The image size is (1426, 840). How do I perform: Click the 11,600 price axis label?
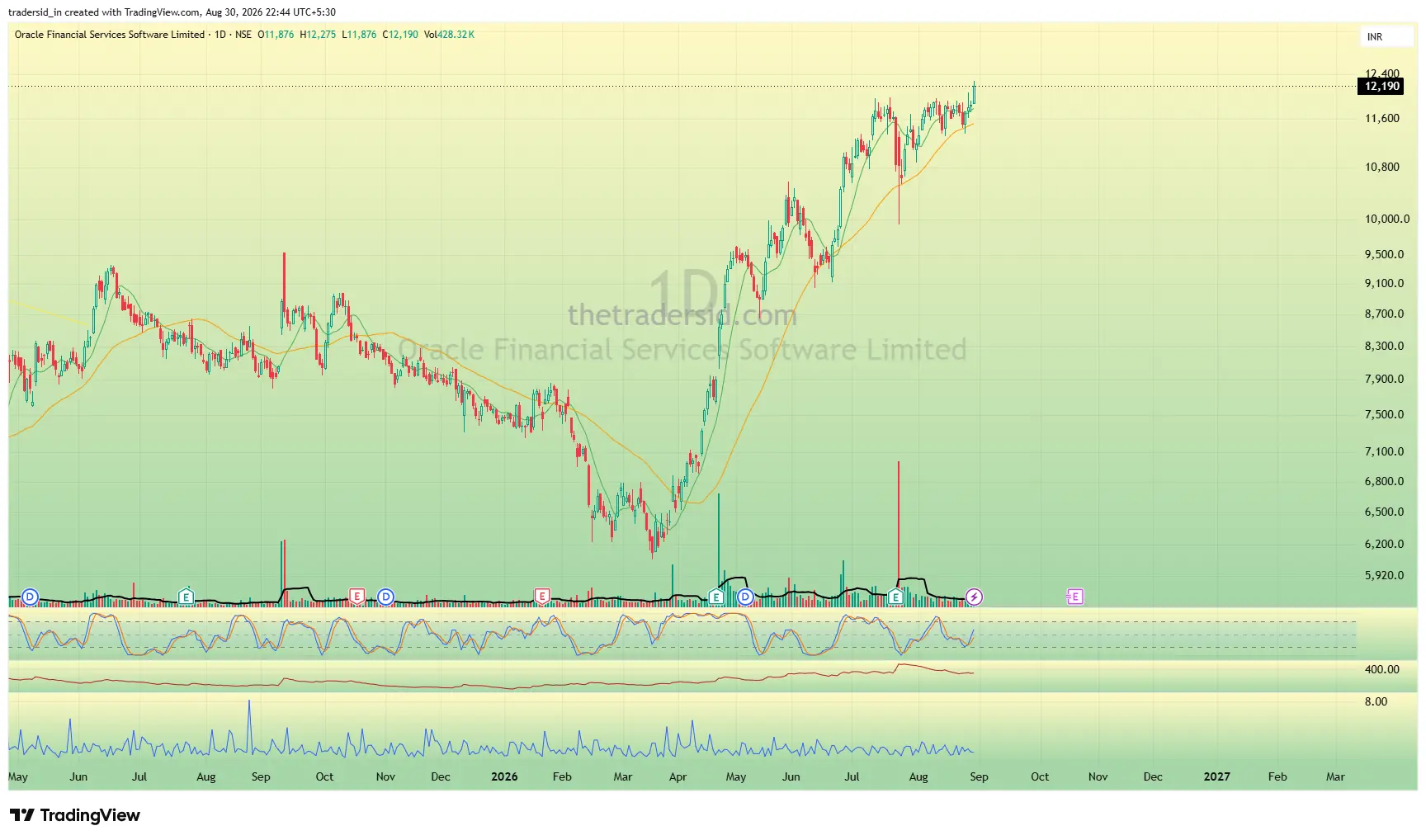coord(1382,118)
